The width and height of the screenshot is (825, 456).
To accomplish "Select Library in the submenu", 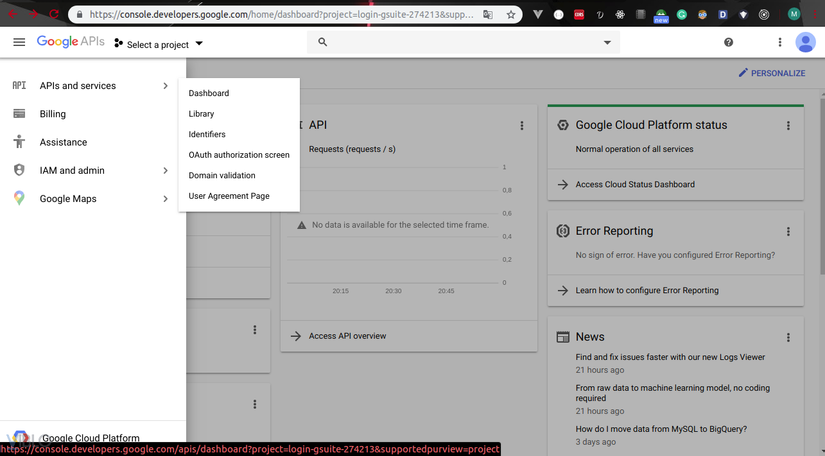I will click(x=201, y=114).
